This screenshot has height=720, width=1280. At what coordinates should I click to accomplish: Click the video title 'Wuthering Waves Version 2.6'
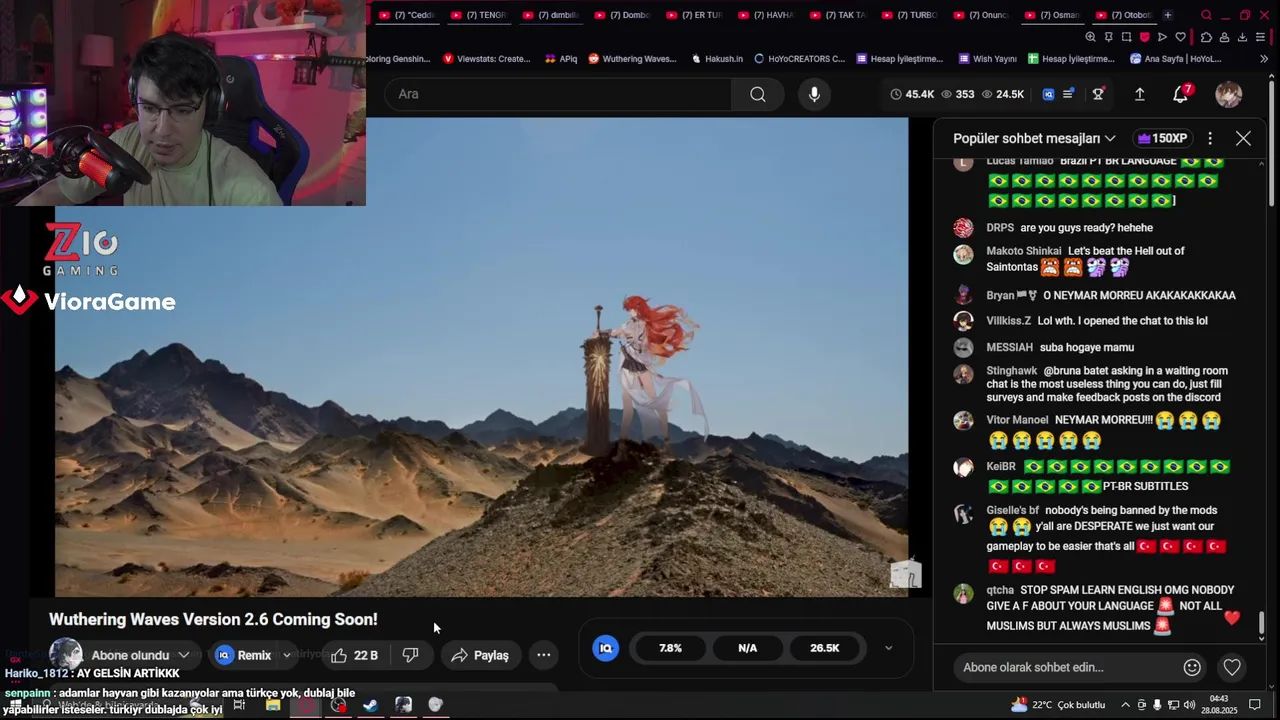tap(213, 620)
